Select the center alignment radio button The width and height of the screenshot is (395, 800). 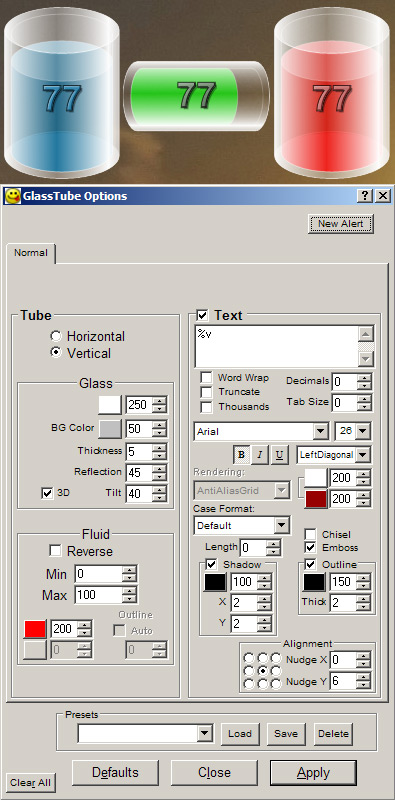tap(262, 671)
